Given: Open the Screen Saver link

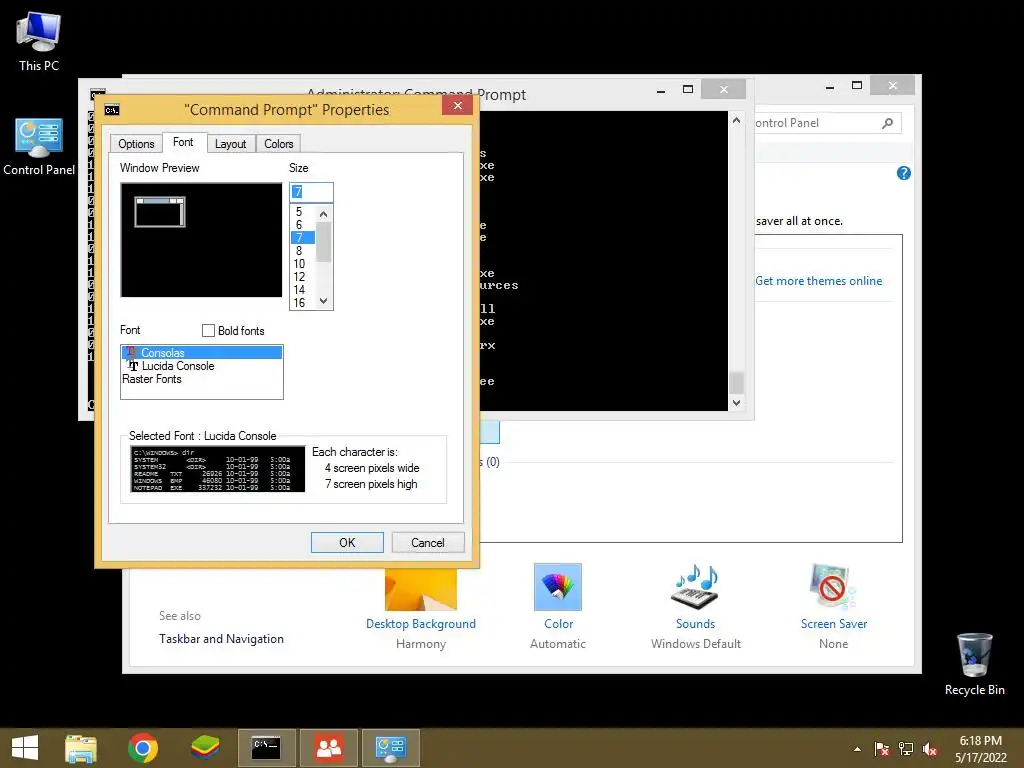Looking at the screenshot, I should [x=833, y=624].
